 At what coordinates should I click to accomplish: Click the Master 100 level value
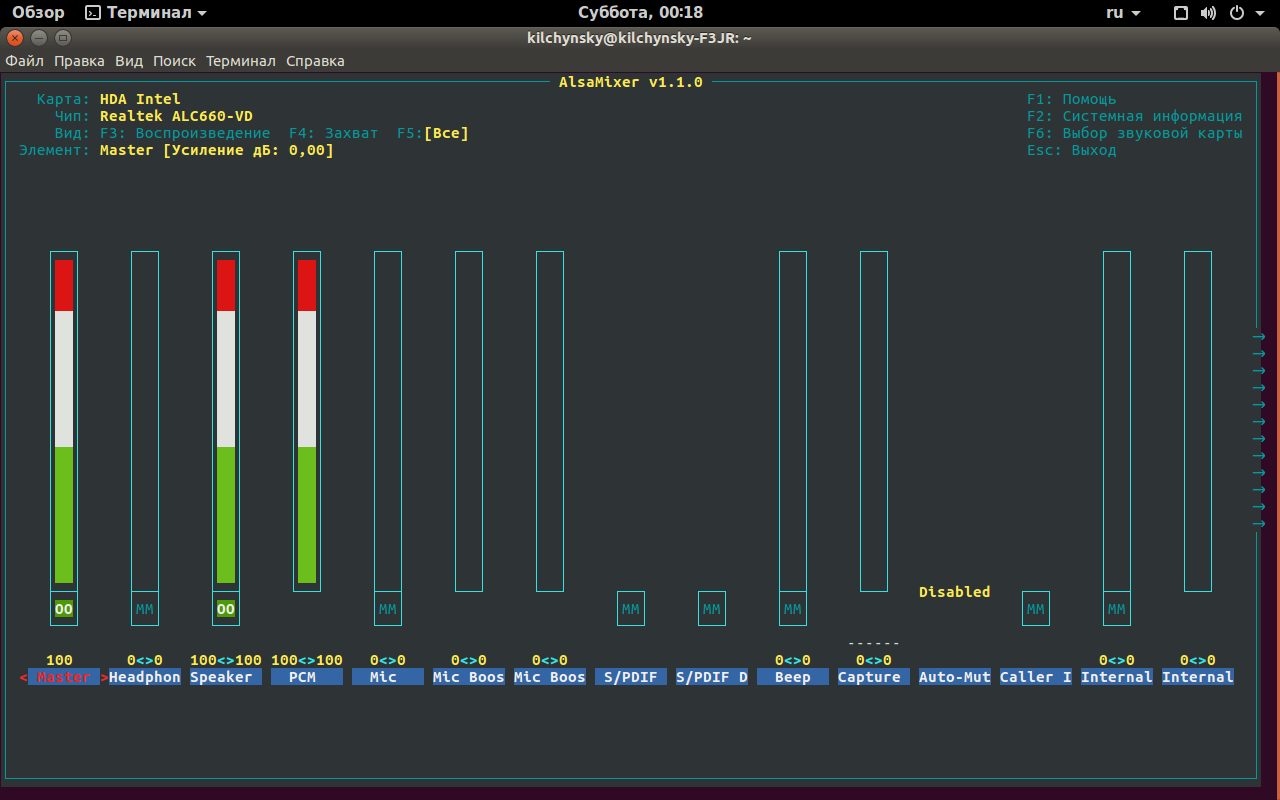click(x=60, y=660)
